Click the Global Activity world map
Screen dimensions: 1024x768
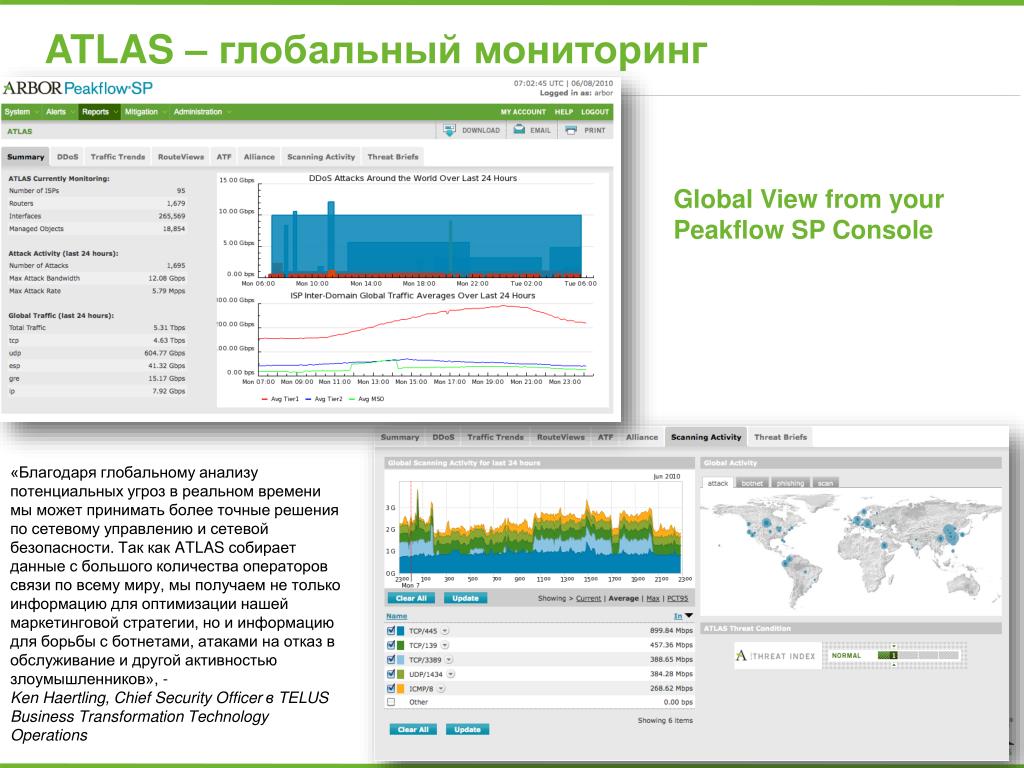(x=850, y=552)
